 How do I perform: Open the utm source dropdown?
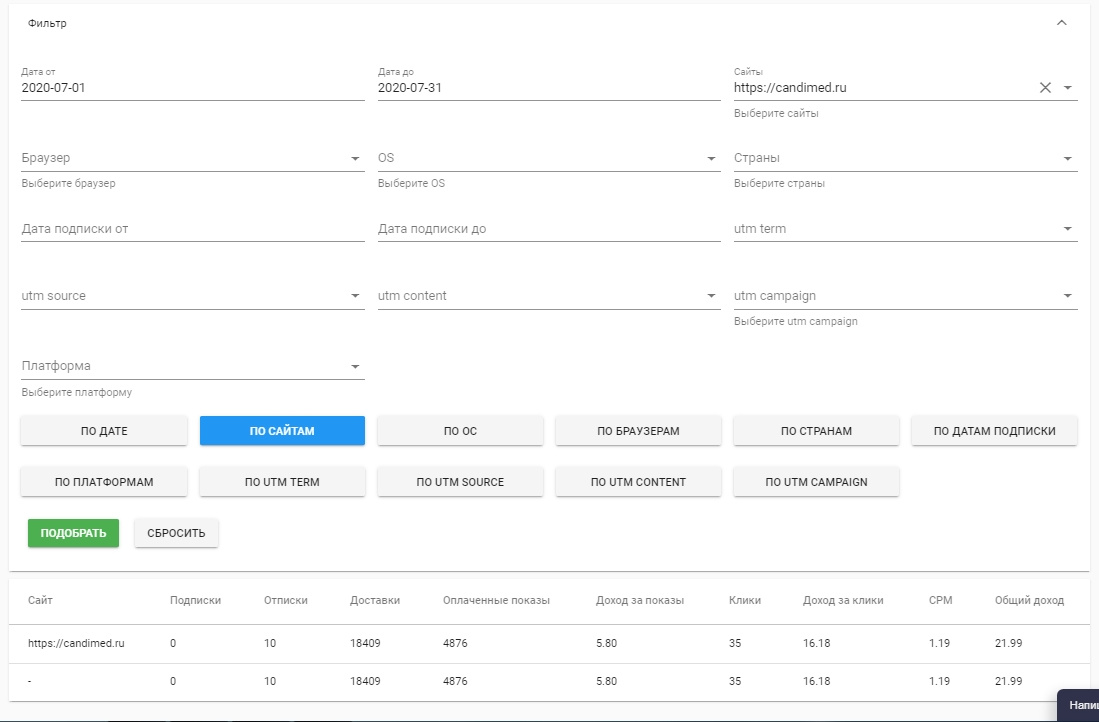pyautogui.click(x=355, y=296)
